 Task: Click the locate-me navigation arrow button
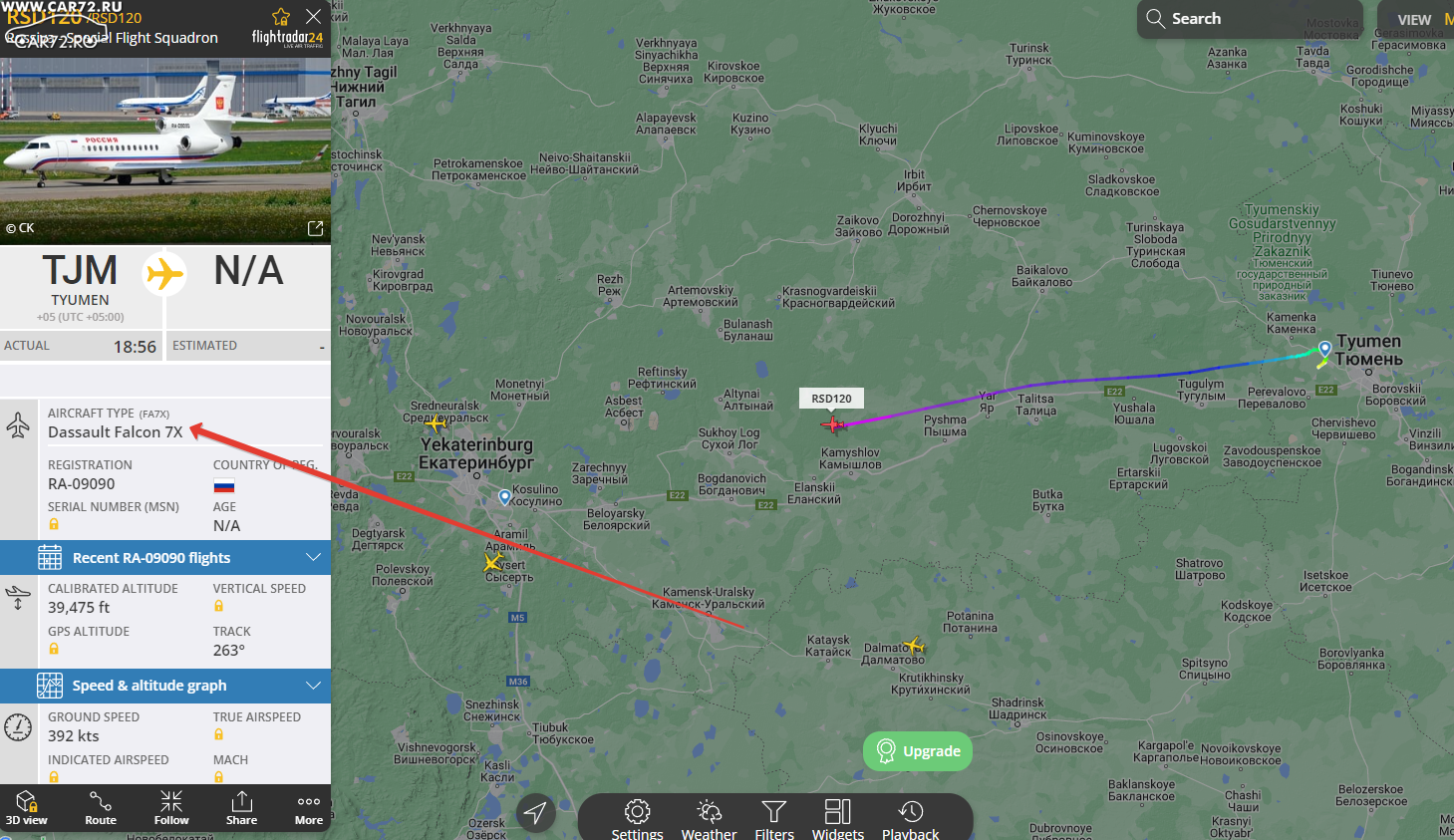coord(535,813)
